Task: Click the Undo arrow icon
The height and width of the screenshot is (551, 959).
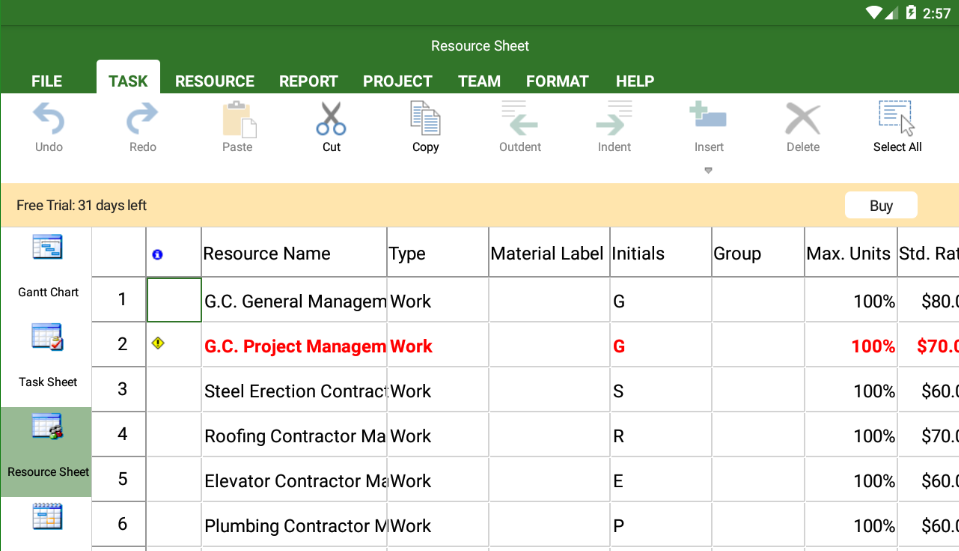Action: (x=48, y=118)
